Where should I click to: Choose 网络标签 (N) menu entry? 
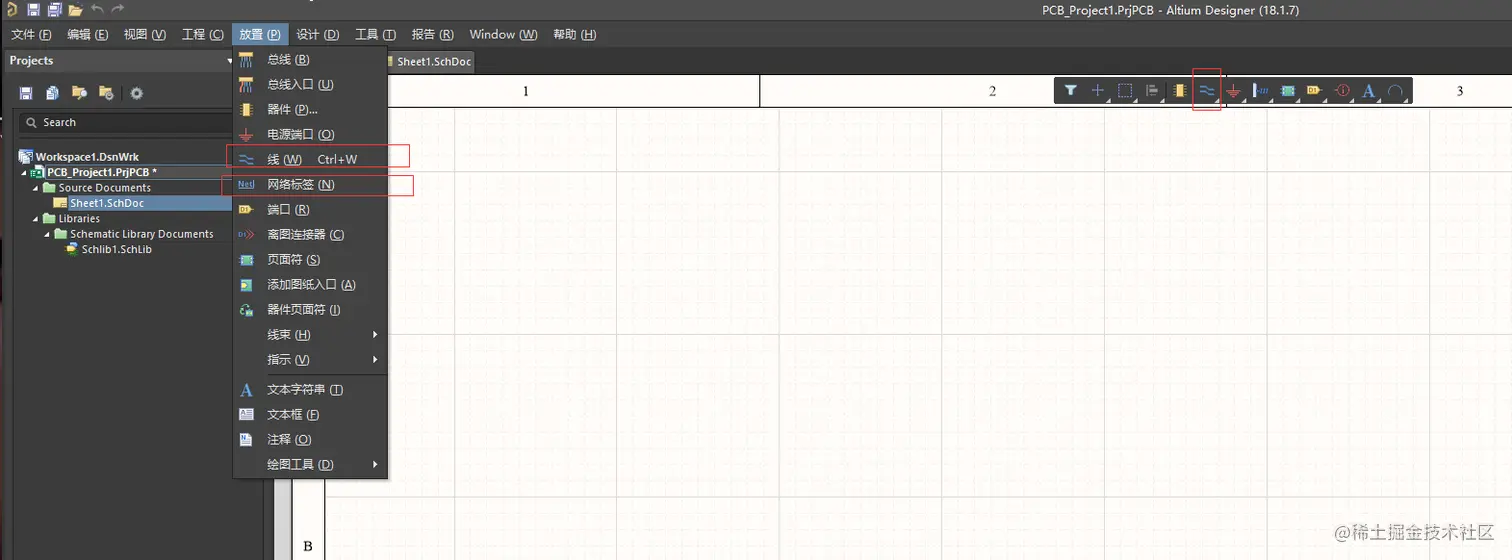(x=310, y=185)
